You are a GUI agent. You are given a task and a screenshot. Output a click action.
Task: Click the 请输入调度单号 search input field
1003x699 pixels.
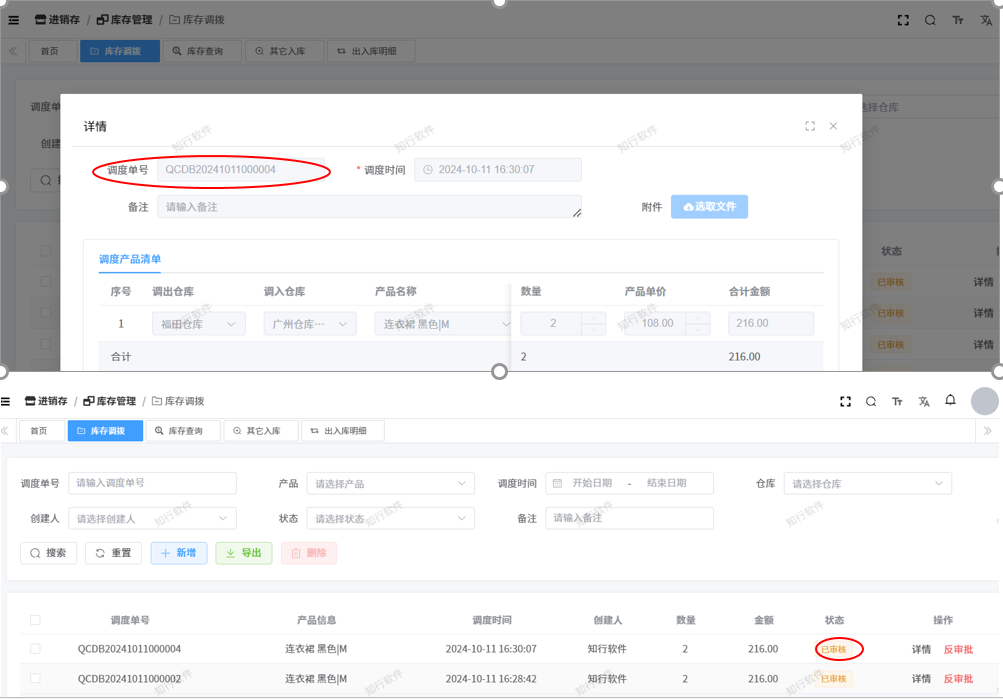pyautogui.click(x=152, y=483)
